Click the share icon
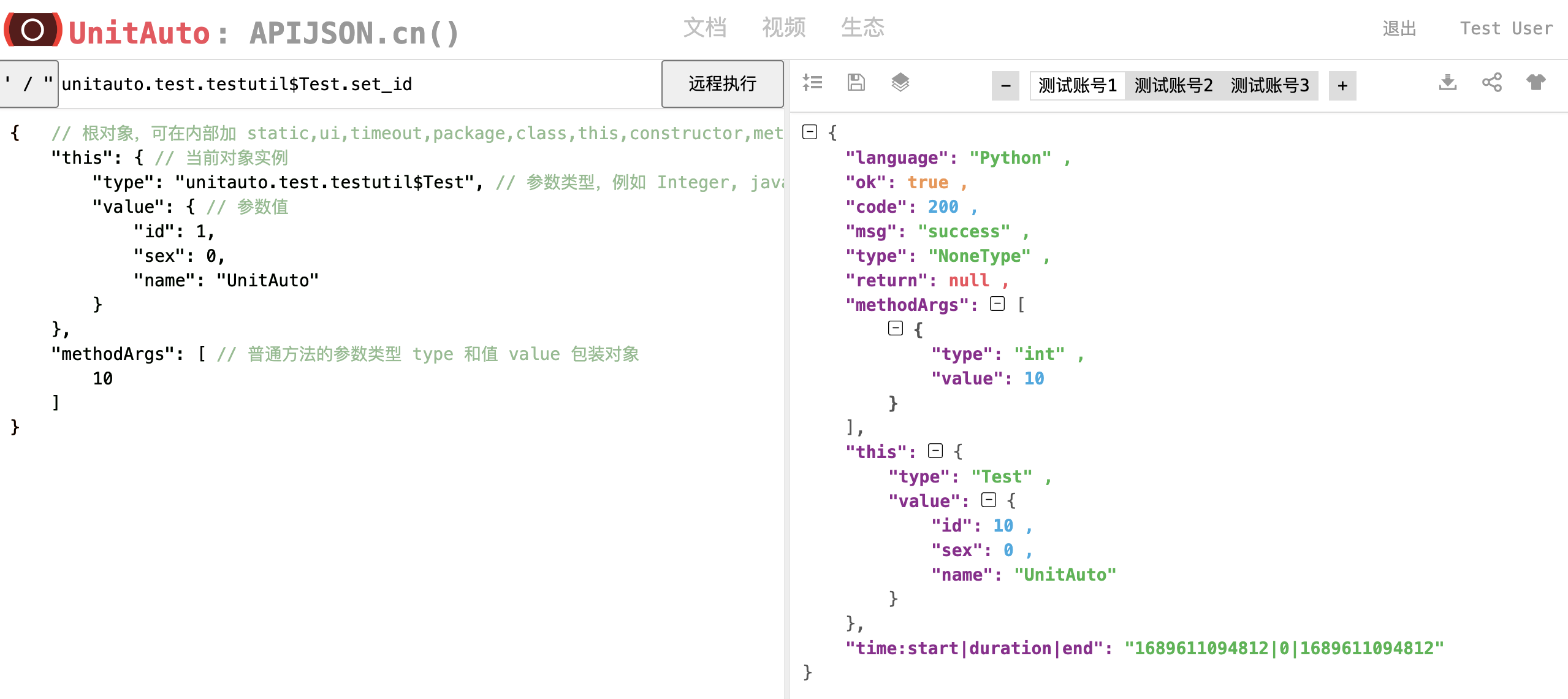The width and height of the screenshot is (1568, 699). (x=1492, y=82)
